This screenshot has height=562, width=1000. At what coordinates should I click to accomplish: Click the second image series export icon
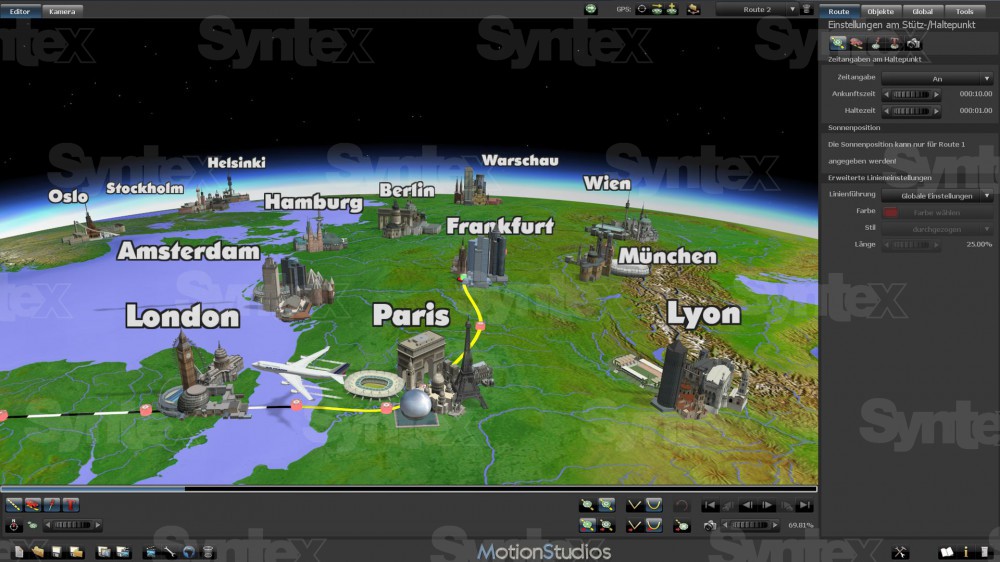[x=123, y=552]
